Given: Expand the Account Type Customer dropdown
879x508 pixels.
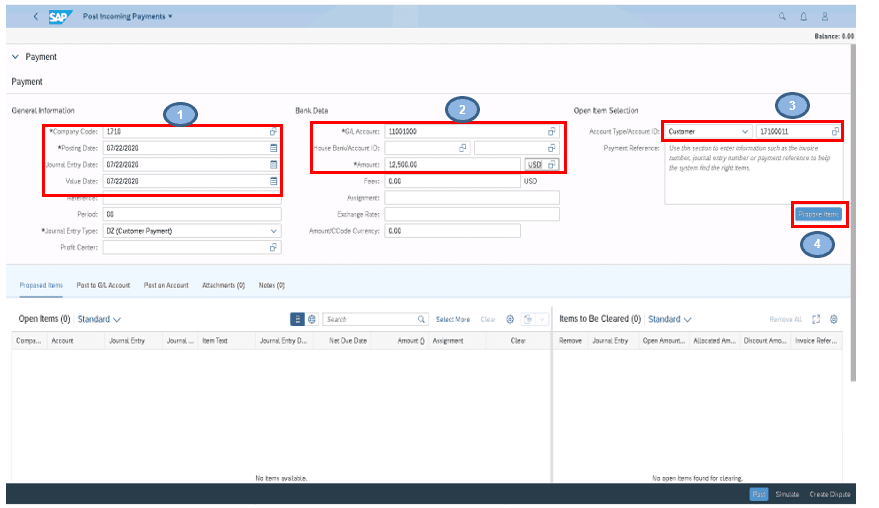Looking at the screenshot, I should coord(744,131).
